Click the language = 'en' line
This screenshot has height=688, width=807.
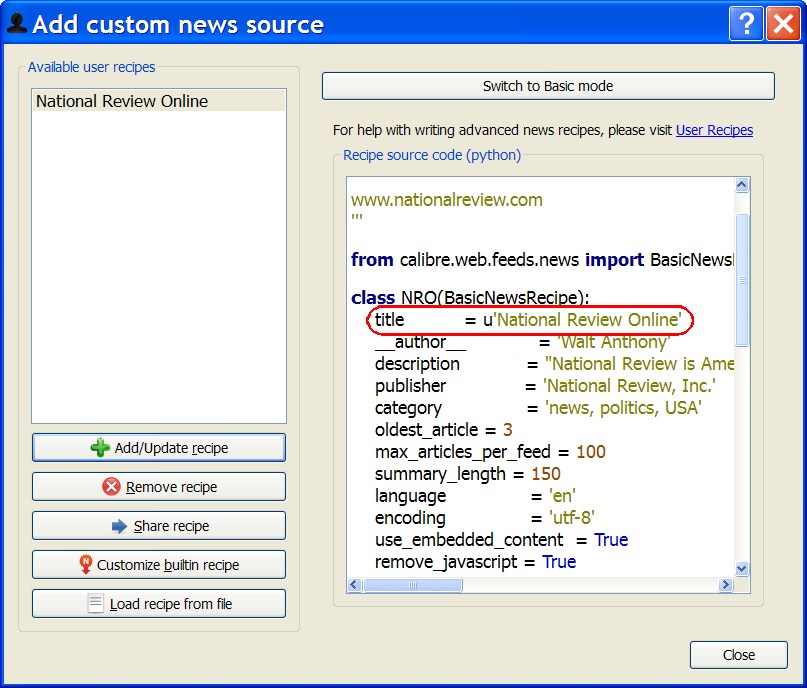point(475,496)
